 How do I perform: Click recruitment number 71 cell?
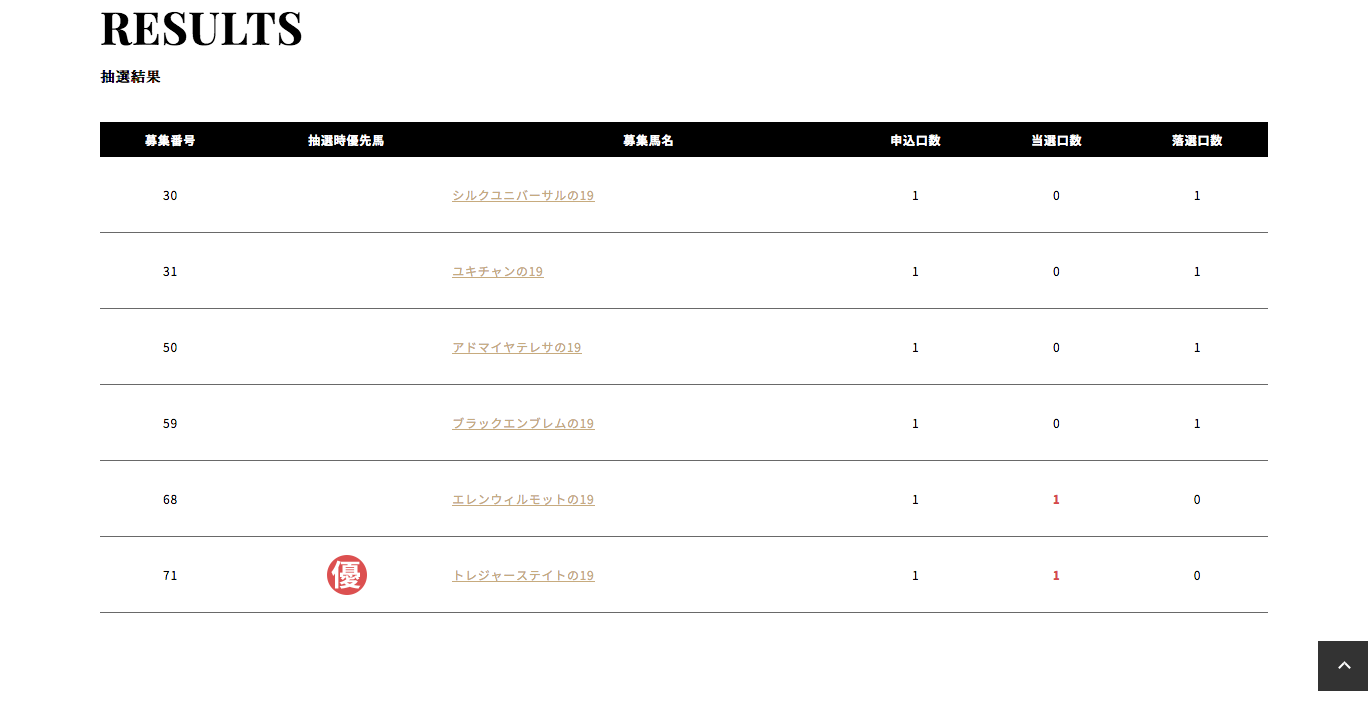click(170, 576)
